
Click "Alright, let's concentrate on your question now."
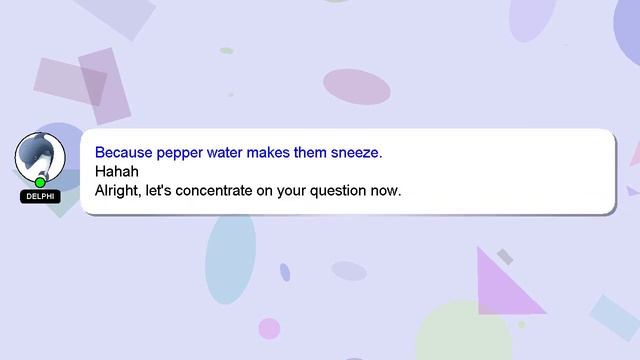click(x=248, y=191)
